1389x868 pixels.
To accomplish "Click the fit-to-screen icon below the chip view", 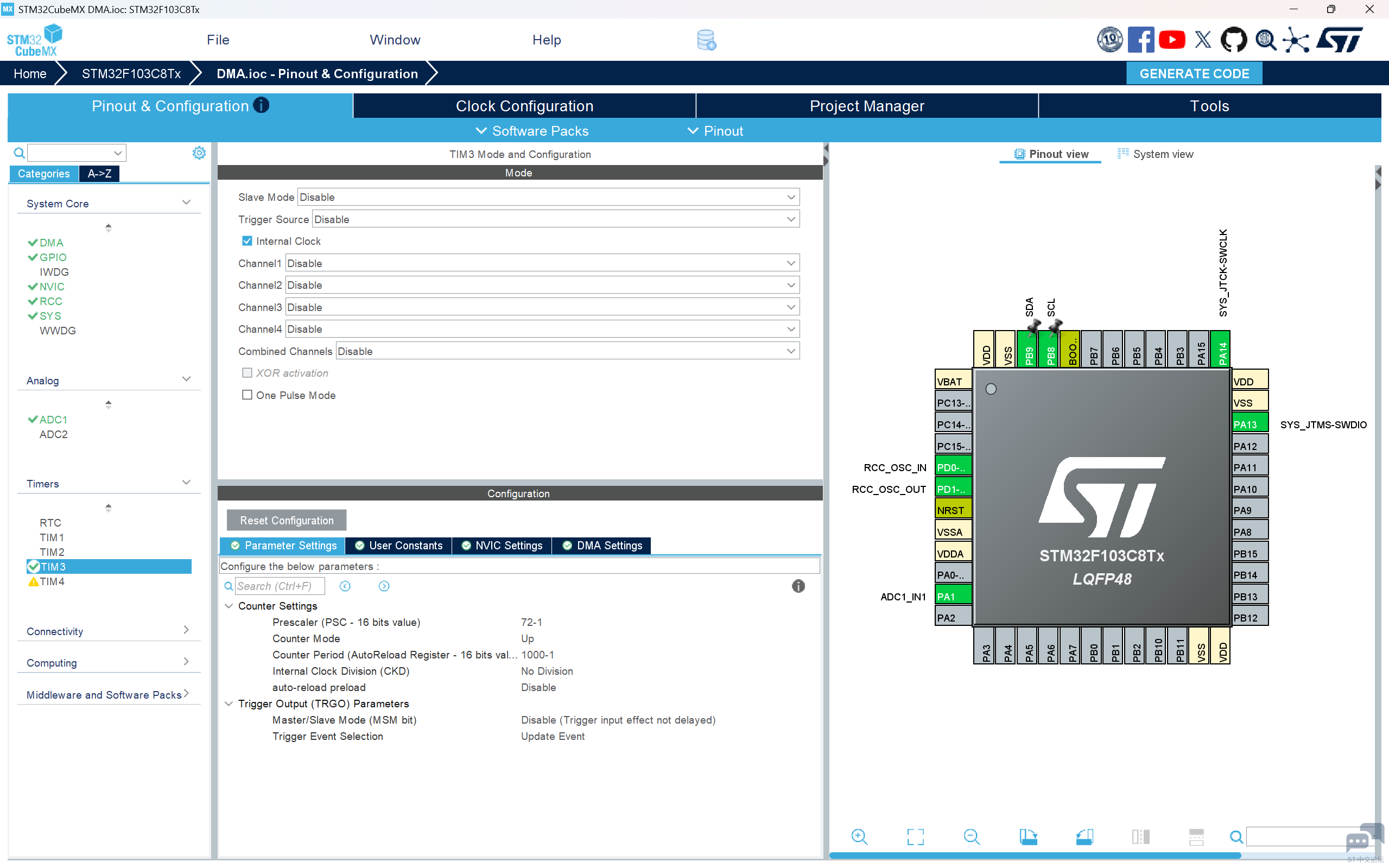I will [x=915, y=837].
